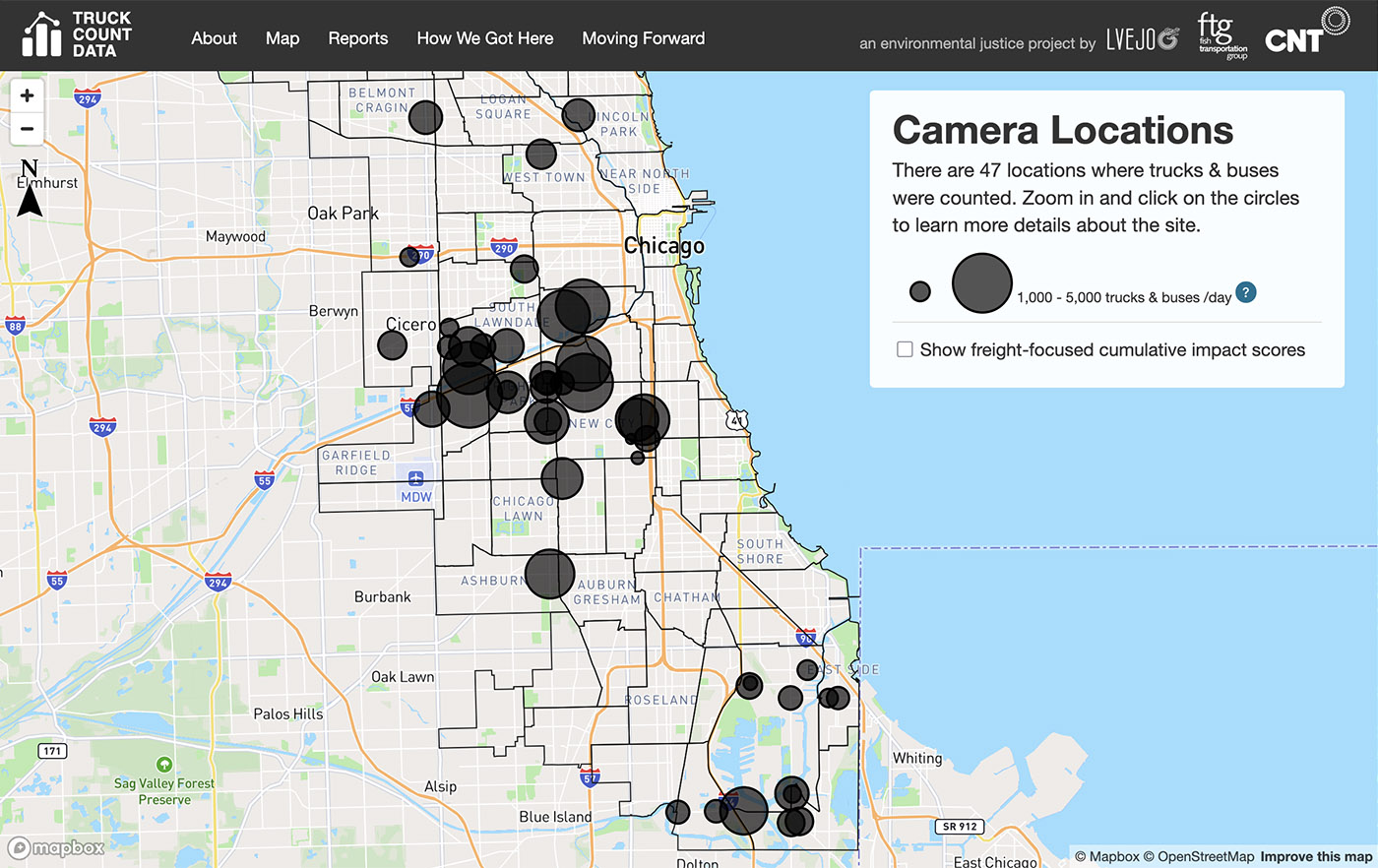Go to the Map page

(282, 38)
